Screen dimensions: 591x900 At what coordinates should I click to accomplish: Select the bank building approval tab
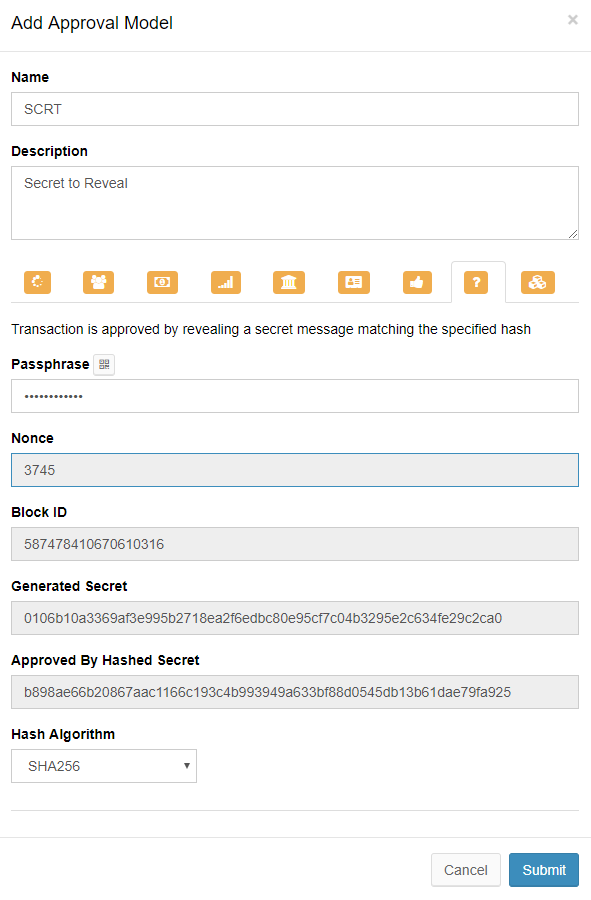(x=289, y=282)
